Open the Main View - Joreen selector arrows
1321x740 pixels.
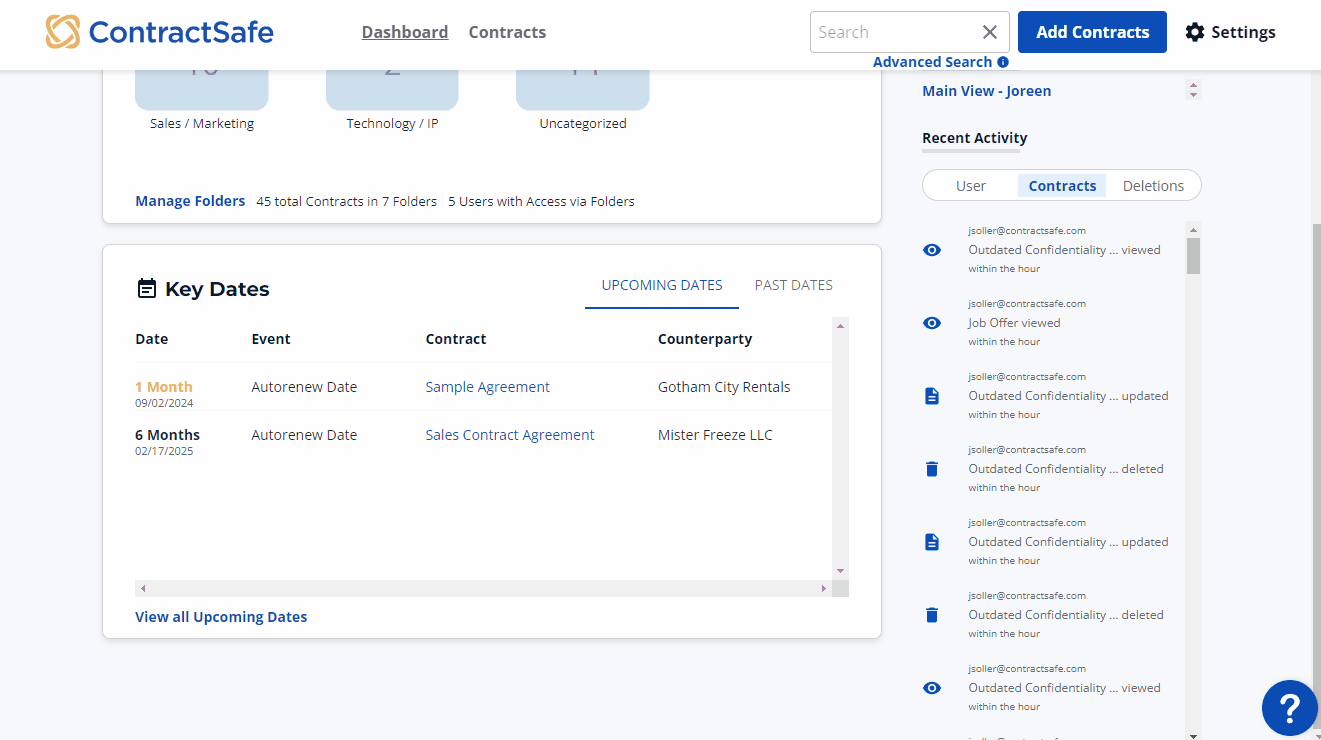point(1192,91)
